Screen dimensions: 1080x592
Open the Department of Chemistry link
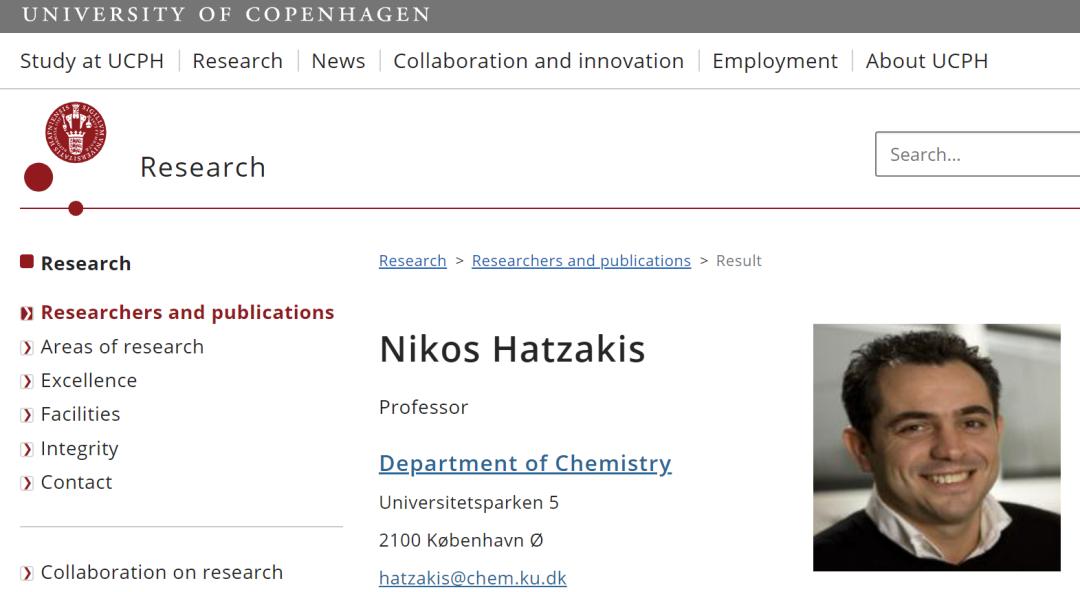(x=525, y=464)
